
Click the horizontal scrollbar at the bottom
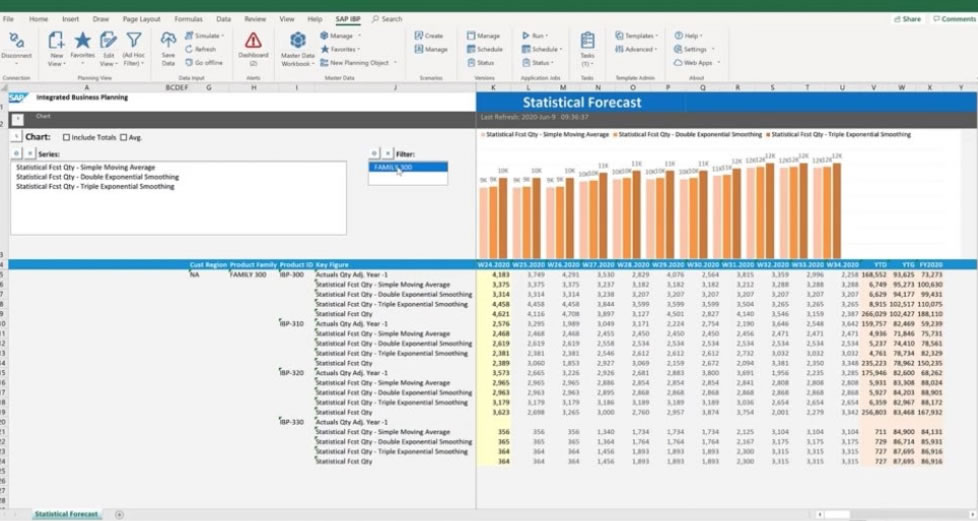click(895, 514)
